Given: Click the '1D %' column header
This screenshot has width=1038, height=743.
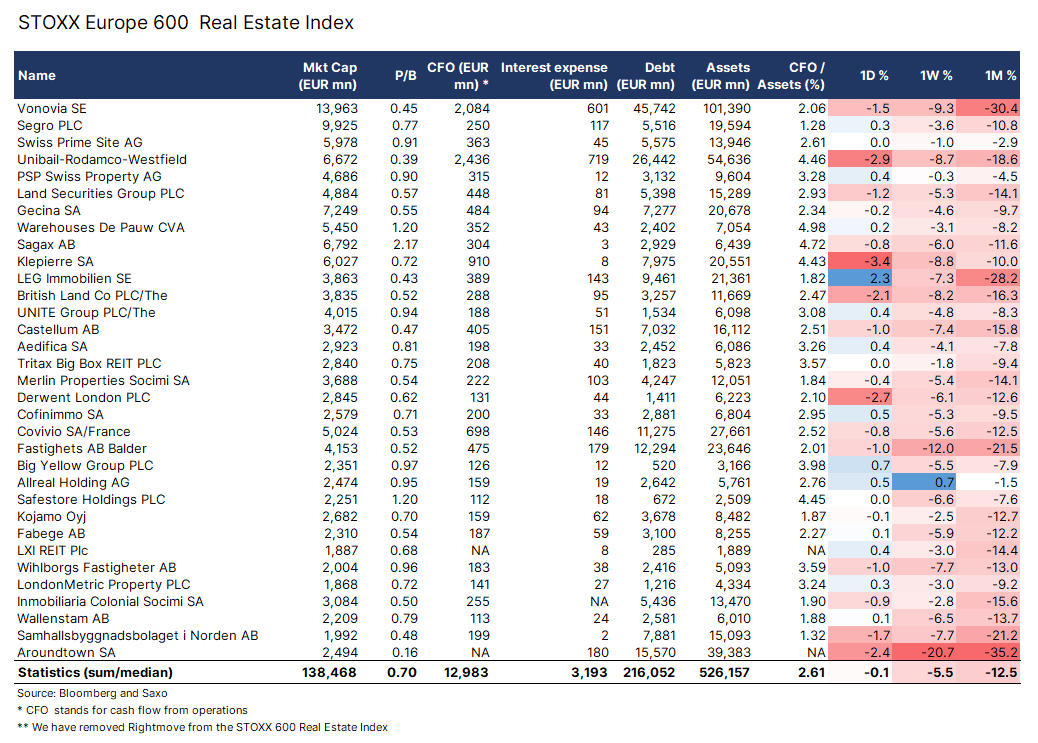Looking at the screenshot, I should coord(874,75).
